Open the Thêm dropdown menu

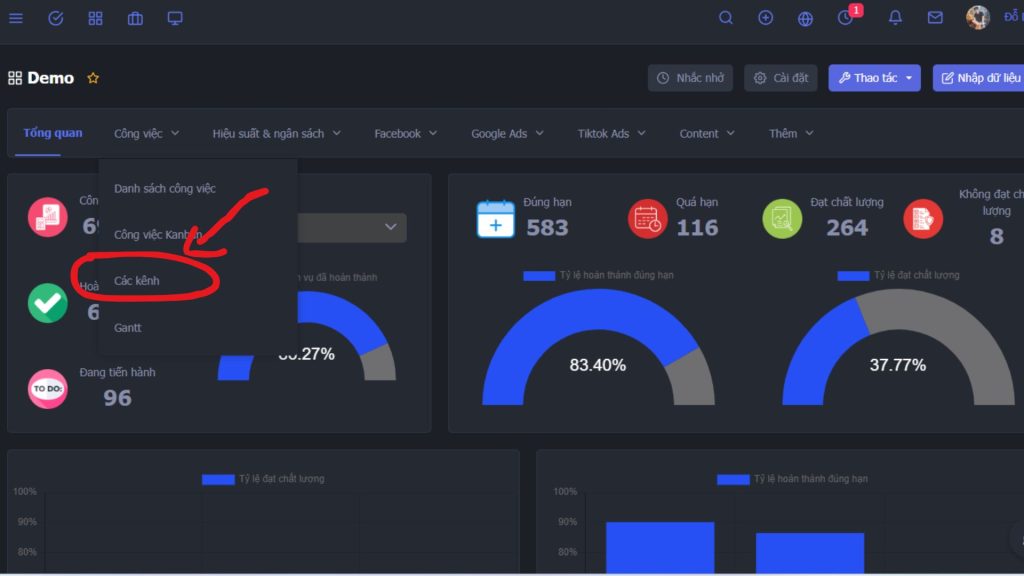[x=791, y=133]
